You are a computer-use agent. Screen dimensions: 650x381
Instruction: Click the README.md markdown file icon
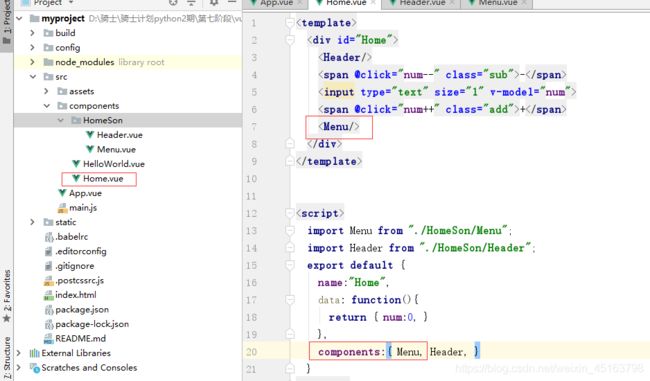click(x=49, y=338)
